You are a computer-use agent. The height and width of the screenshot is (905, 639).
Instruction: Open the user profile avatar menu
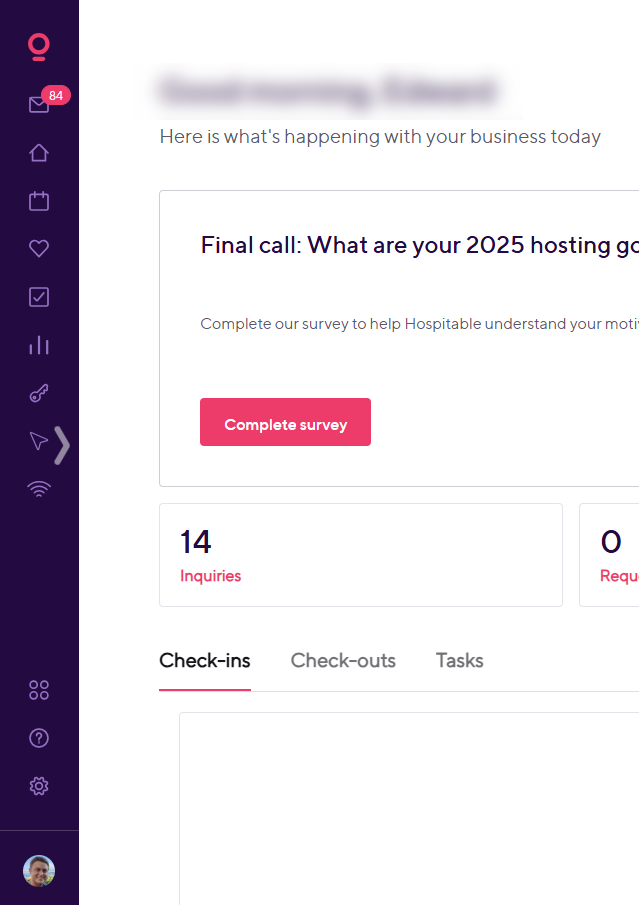click(39, 871)
